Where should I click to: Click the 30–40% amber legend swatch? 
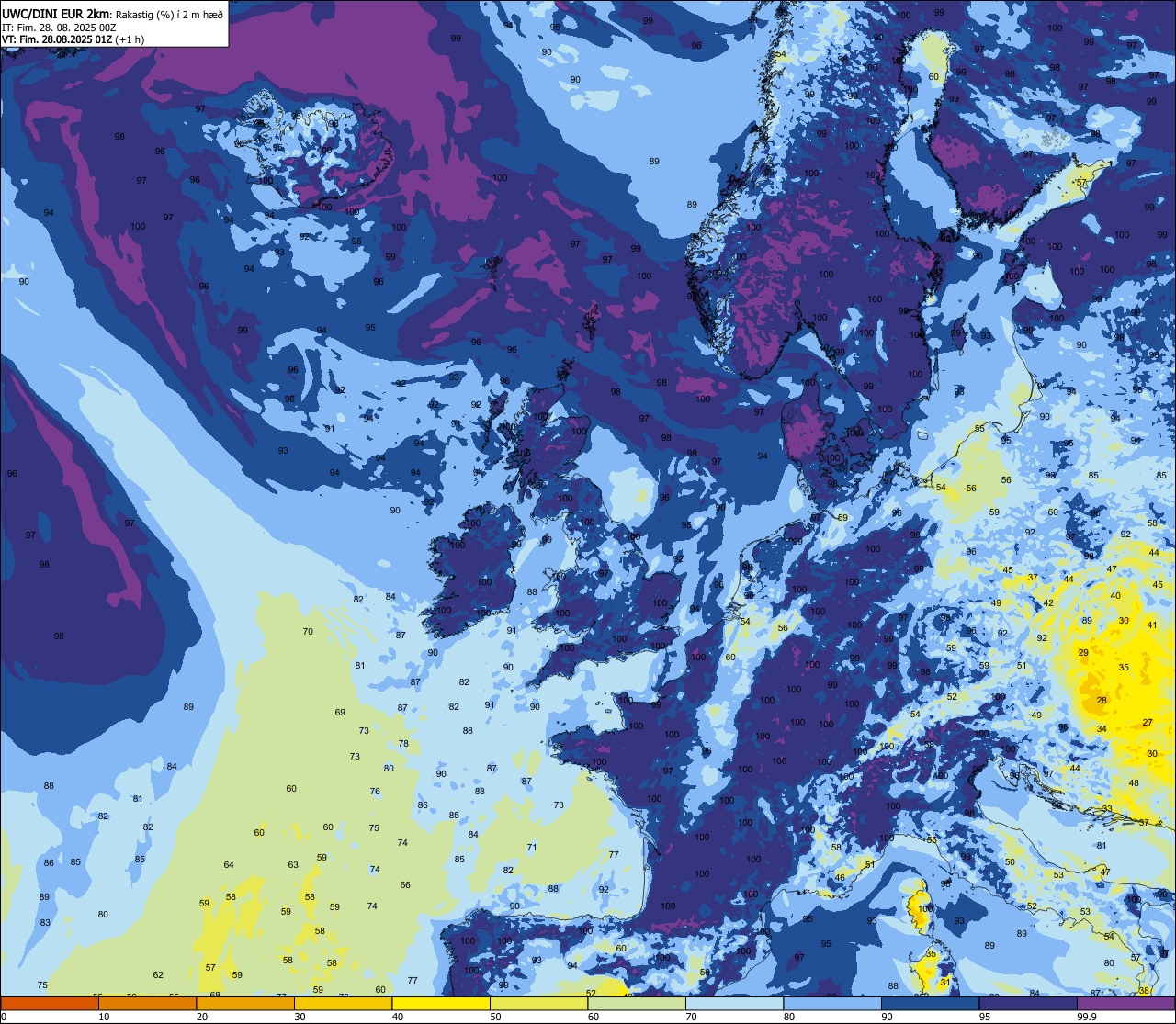(x=343, y=1004)
